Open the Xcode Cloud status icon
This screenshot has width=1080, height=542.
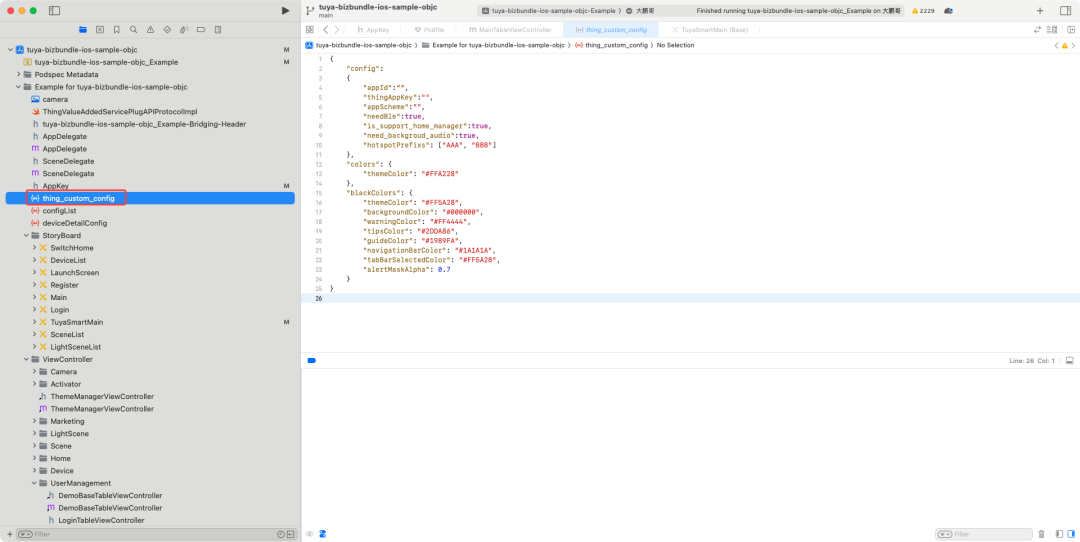948,11
